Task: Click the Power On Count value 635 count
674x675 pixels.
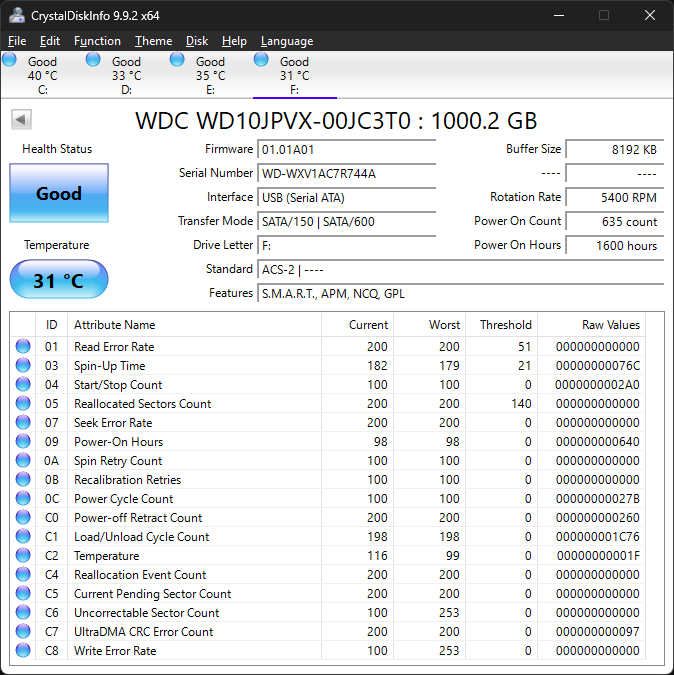Action: point(615,222)
